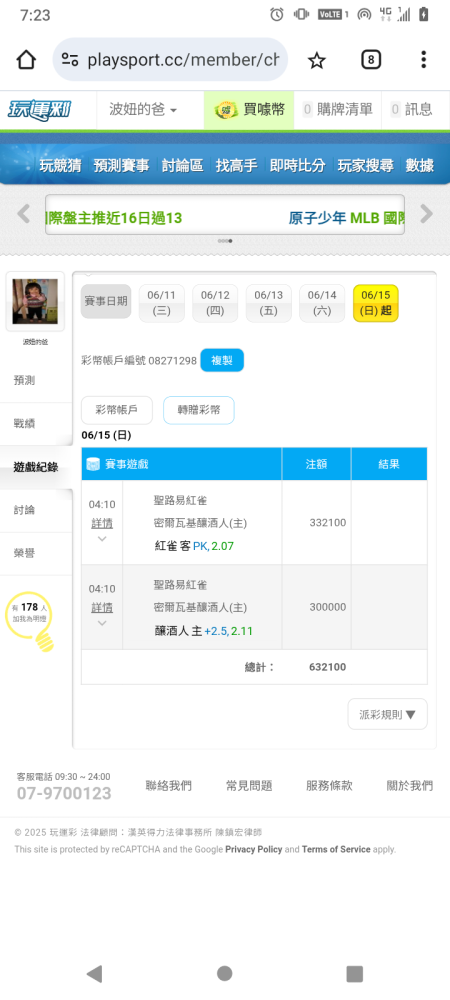Click the blue 複製 button

pos(222,360)
